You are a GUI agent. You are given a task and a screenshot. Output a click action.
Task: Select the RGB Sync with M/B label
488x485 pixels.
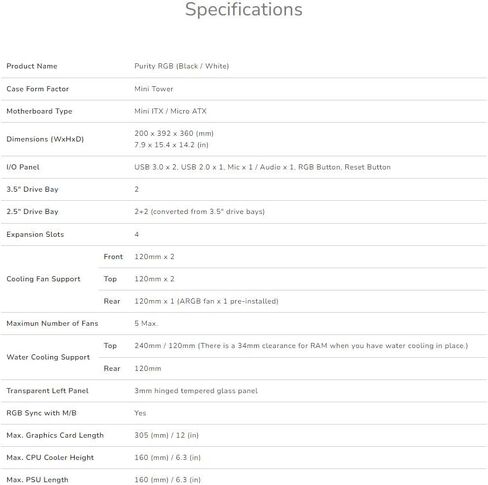coord(41,413)
